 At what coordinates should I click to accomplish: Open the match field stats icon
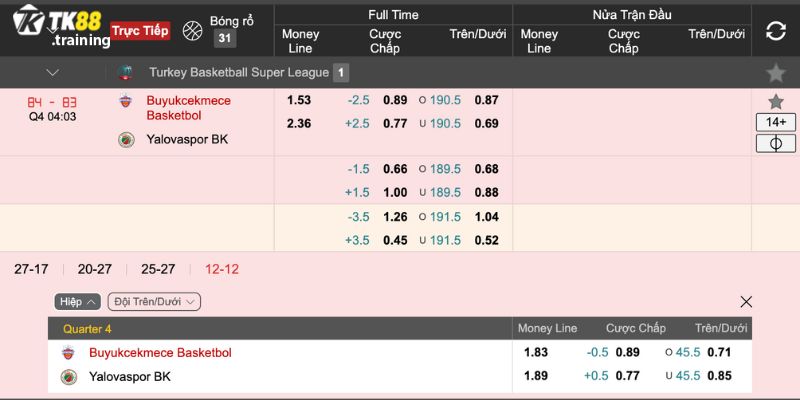(x=776, y=144)
